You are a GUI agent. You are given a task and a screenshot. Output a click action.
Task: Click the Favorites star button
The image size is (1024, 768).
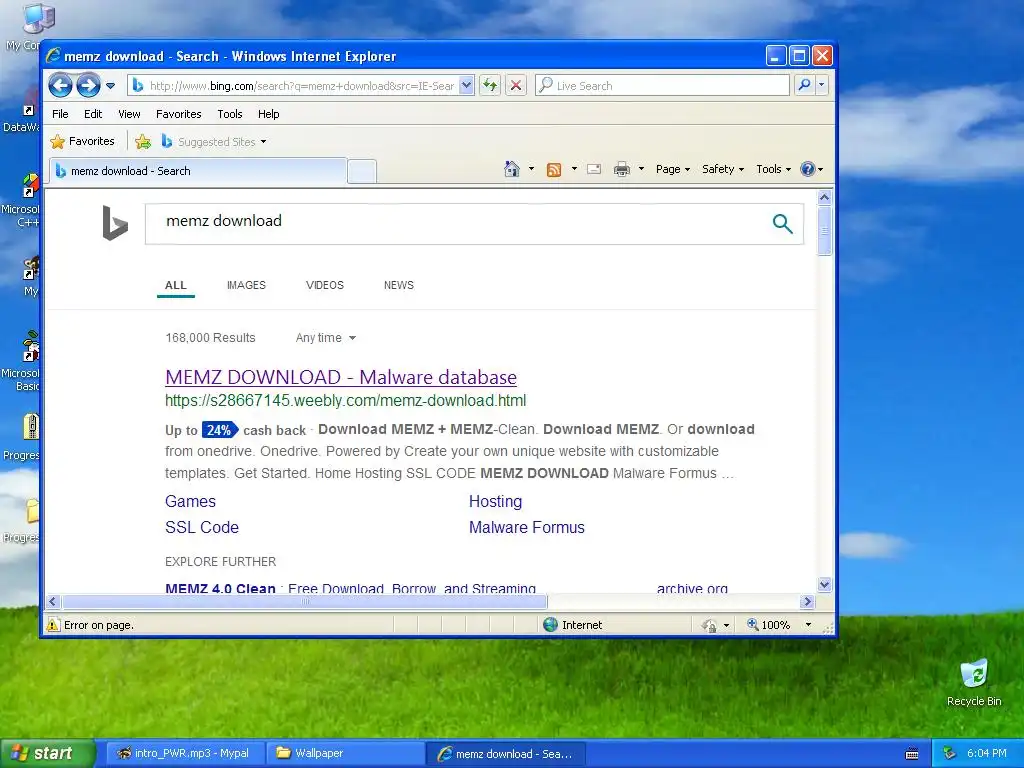[x=83, y=141]
